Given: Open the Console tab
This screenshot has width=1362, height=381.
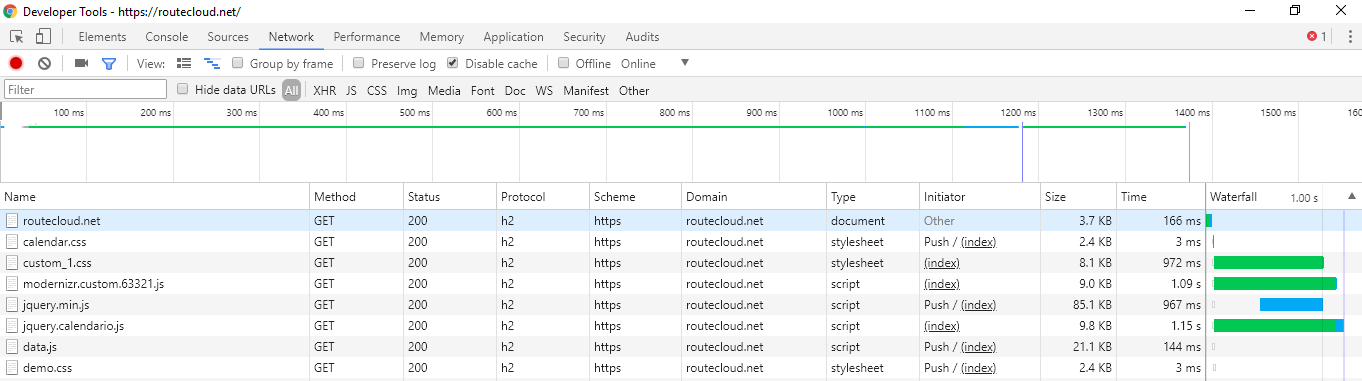Looking at the screenshot, I should tap(167, 37).
